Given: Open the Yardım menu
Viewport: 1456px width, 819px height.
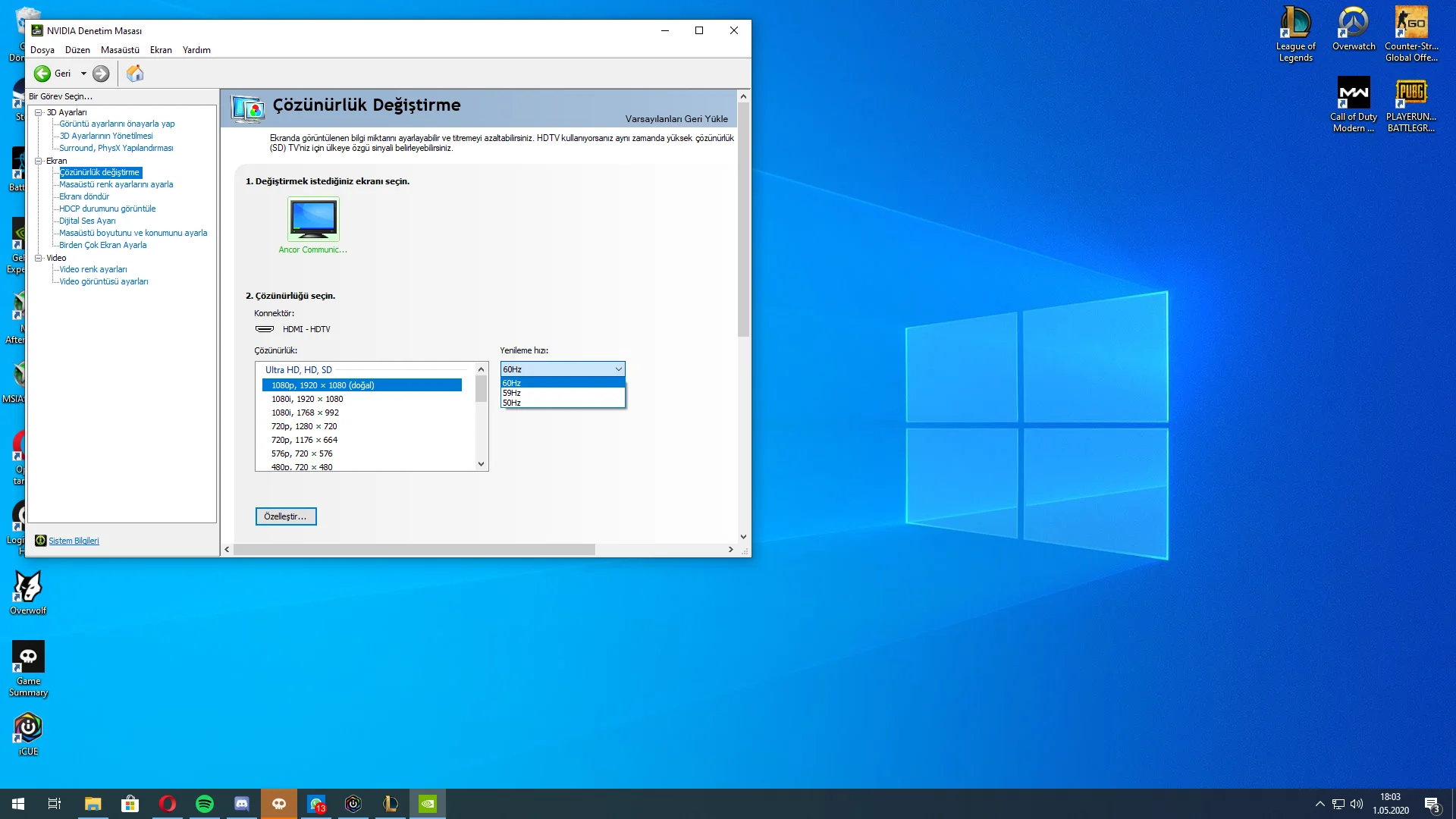Looking at the screenshot, I should point(196,50).
